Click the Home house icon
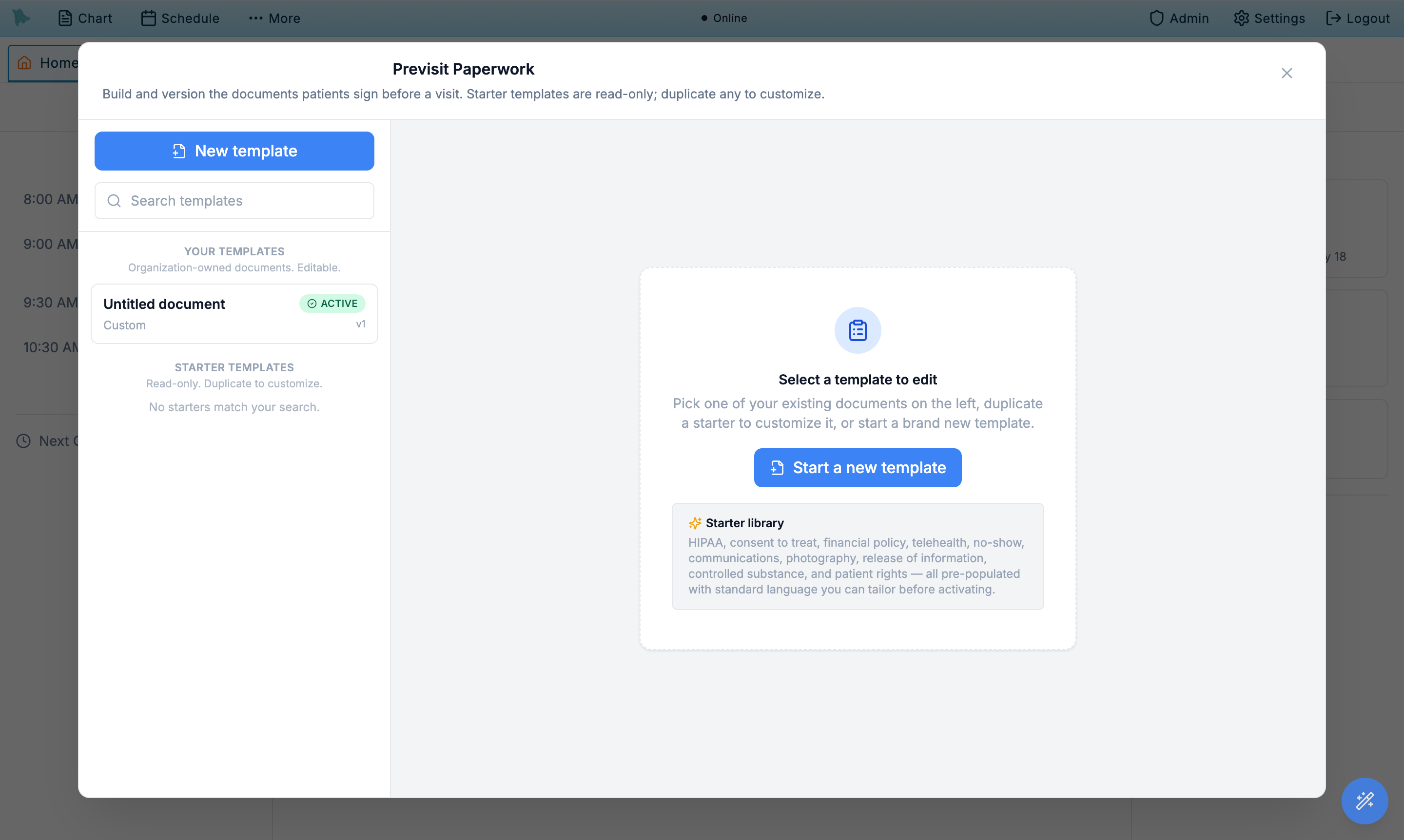This screenshot has width=1404, height=840. tap(24, 62)
